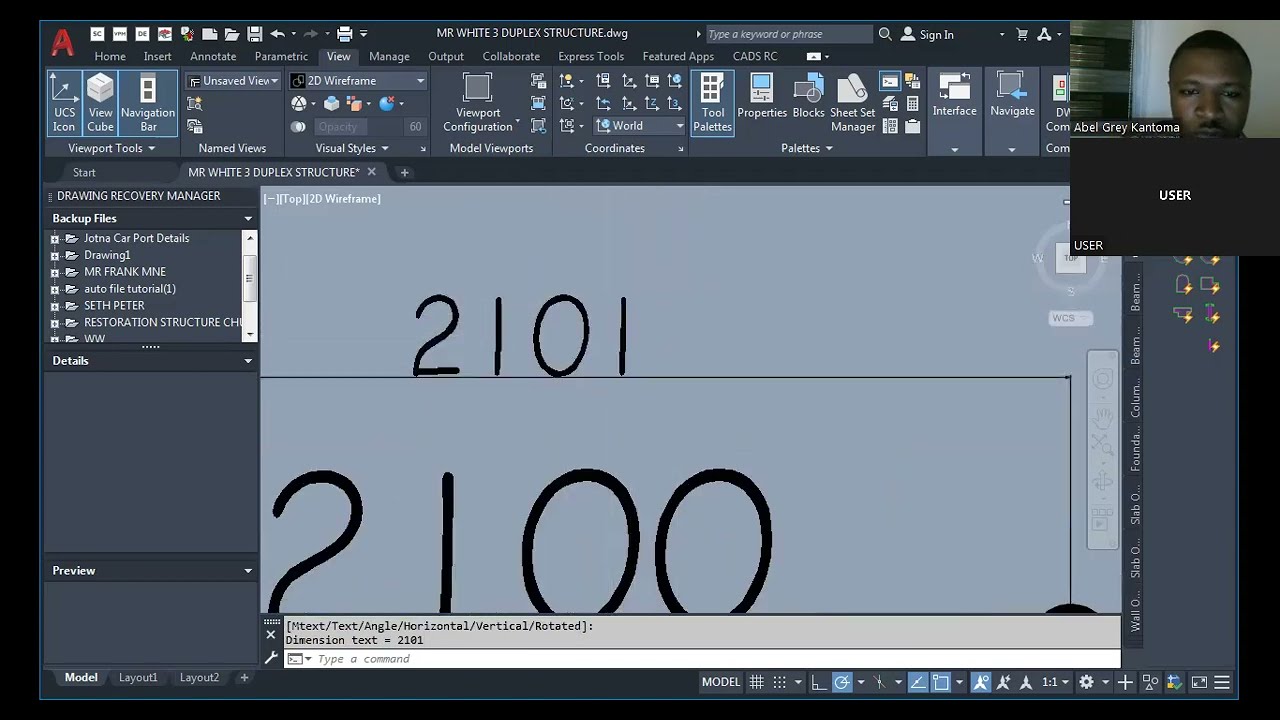Expand the Viewport Tools panel
The image size is (1280, 720).
pos(111,148)
